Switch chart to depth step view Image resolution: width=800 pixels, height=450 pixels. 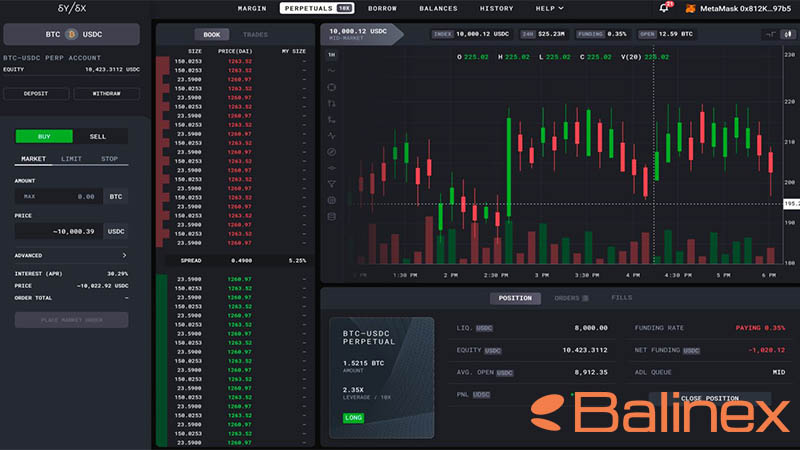tap(770, 34)
